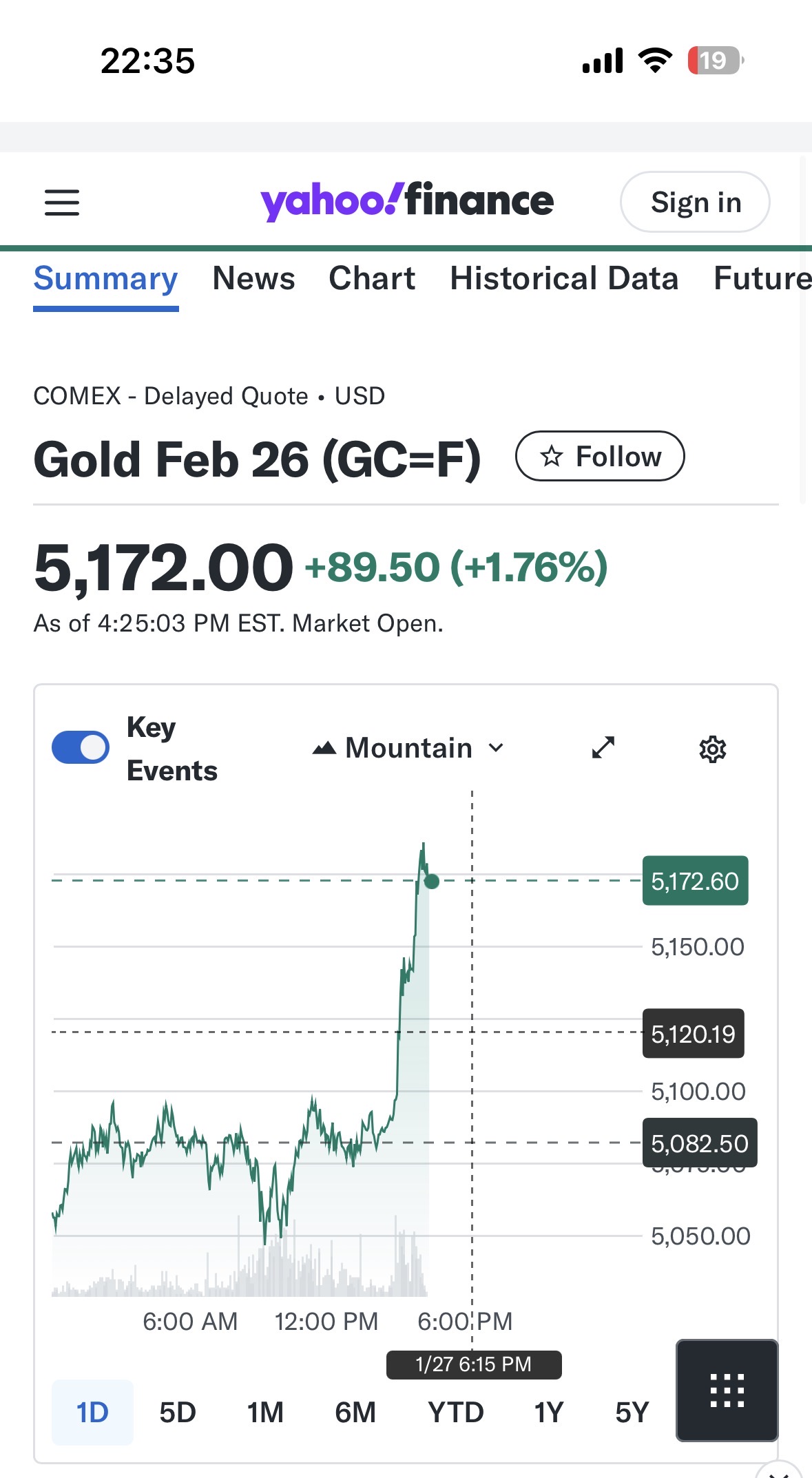This screenshot has width=812, height=1478.
Task: Open the Historical Data tab
Action: (x=564, y=279)
